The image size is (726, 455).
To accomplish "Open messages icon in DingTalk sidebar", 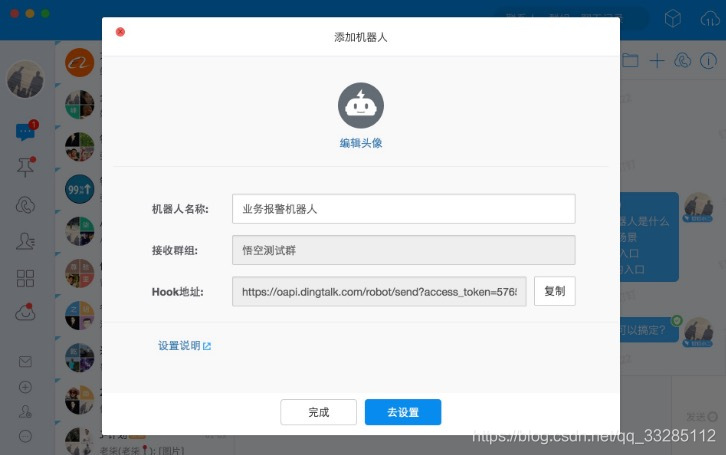I will click(x=25, y=132).
